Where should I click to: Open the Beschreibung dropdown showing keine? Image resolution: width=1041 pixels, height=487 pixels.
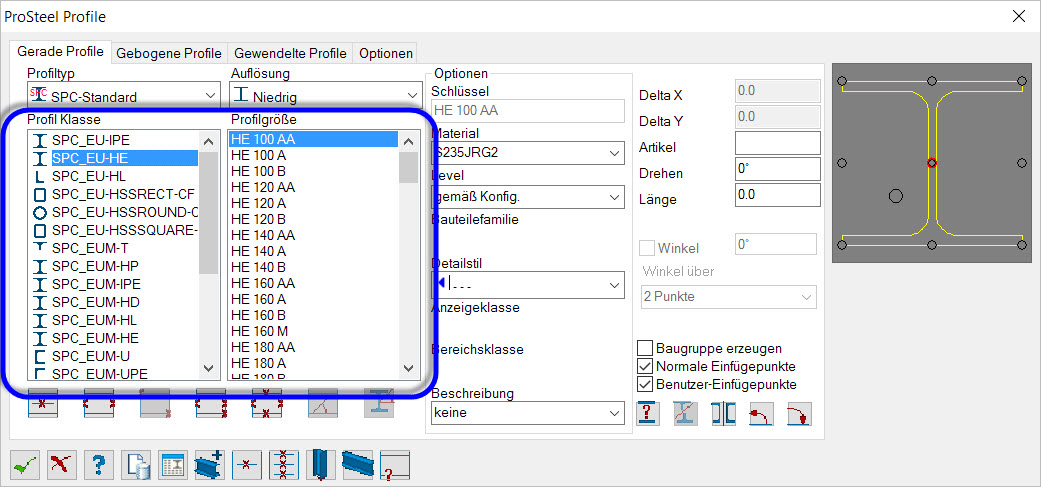pos(528,413)
